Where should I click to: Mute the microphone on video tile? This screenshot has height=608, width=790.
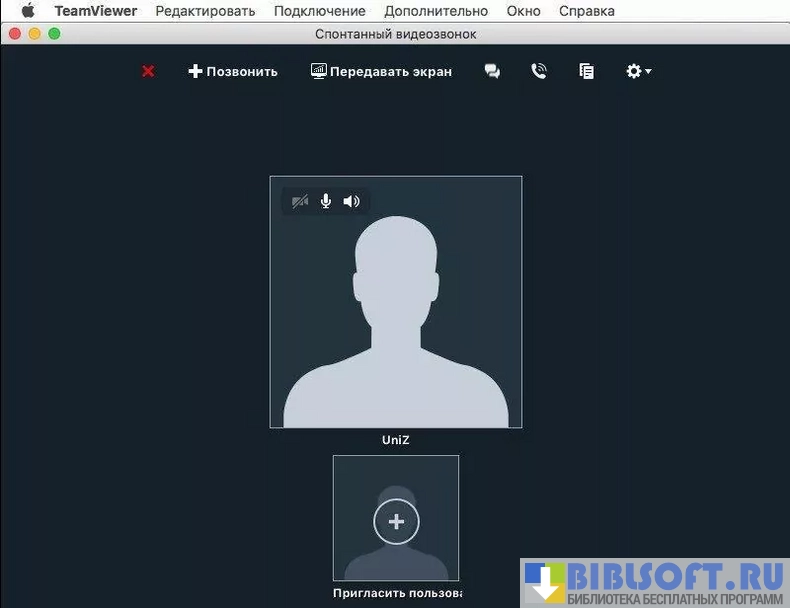tap(326, 201)
